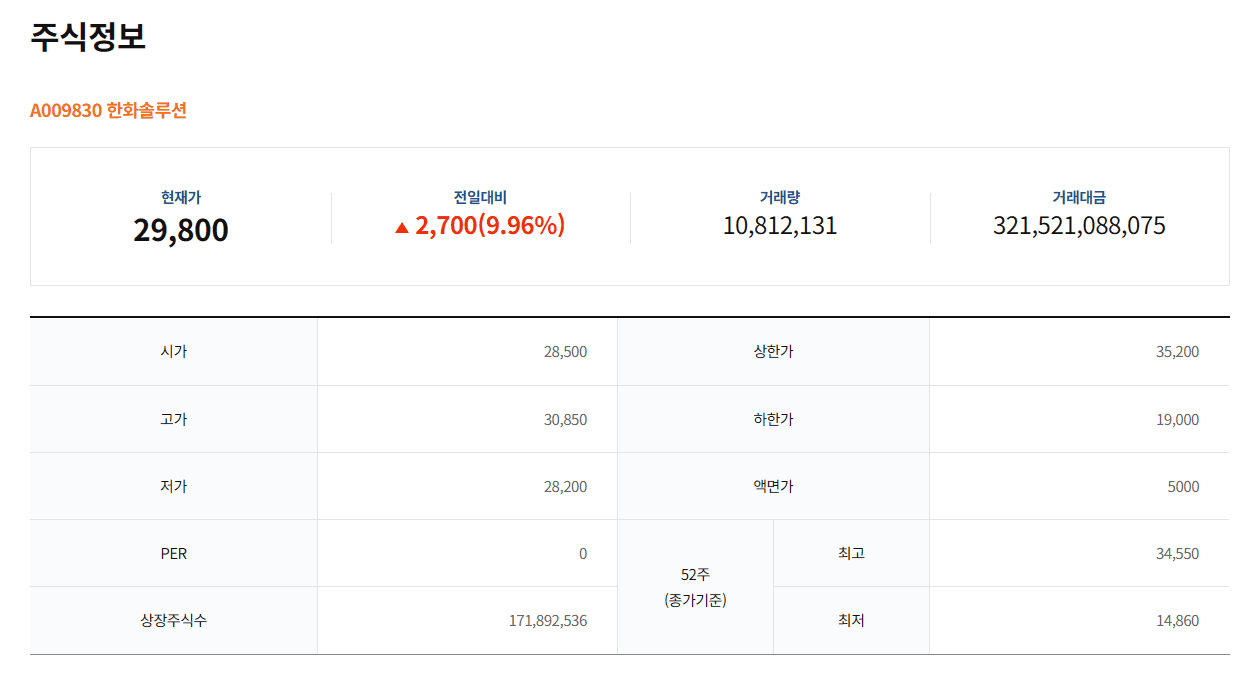Click the 고가 value 30,850
The width and height of the screenshot is (1247, 687).
tap(565, 420)
